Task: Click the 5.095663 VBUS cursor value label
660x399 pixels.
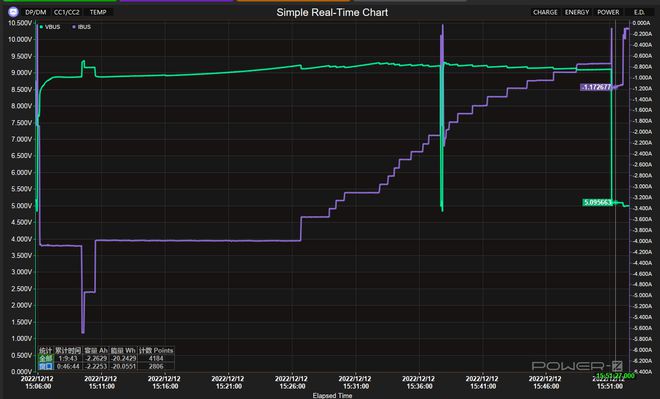Action: click(x=597, y=202)
